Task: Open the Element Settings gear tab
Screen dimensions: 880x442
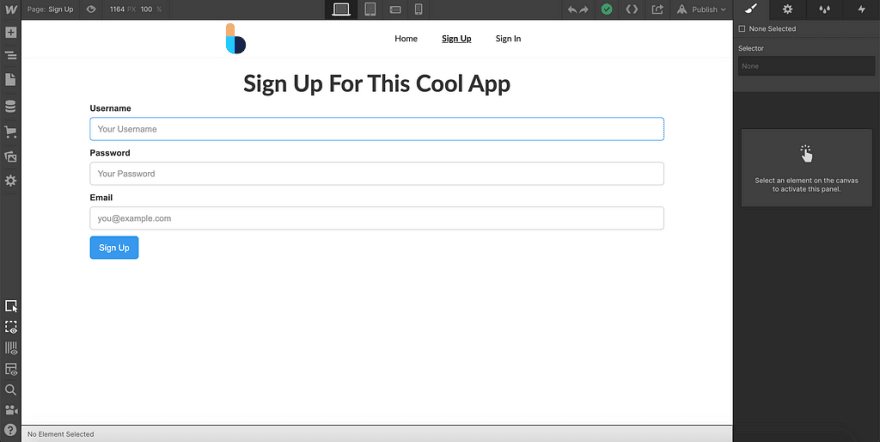Action: pyautogui.click(x=787, y=10)
